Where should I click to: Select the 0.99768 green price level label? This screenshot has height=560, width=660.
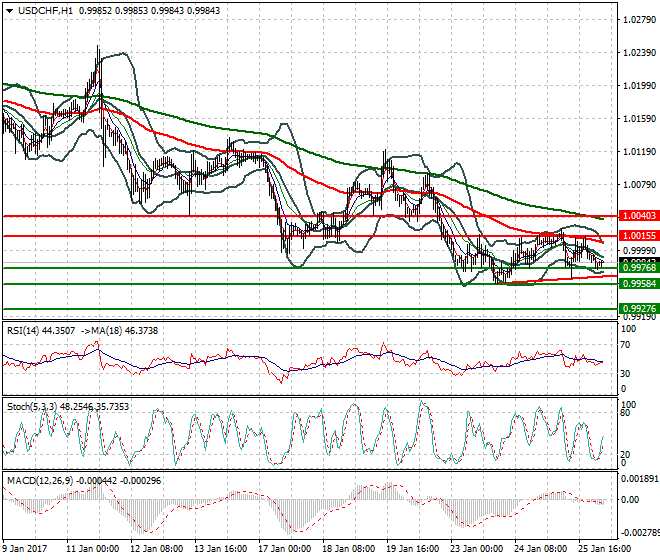click(x=639, y=267)
